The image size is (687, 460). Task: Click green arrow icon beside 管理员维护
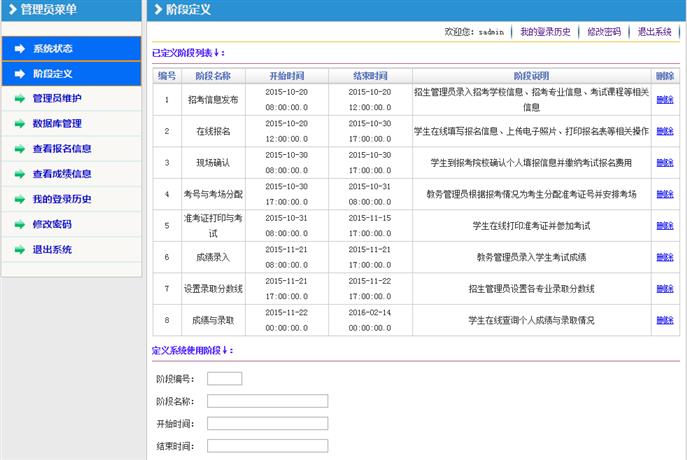[x=20, y=99]
